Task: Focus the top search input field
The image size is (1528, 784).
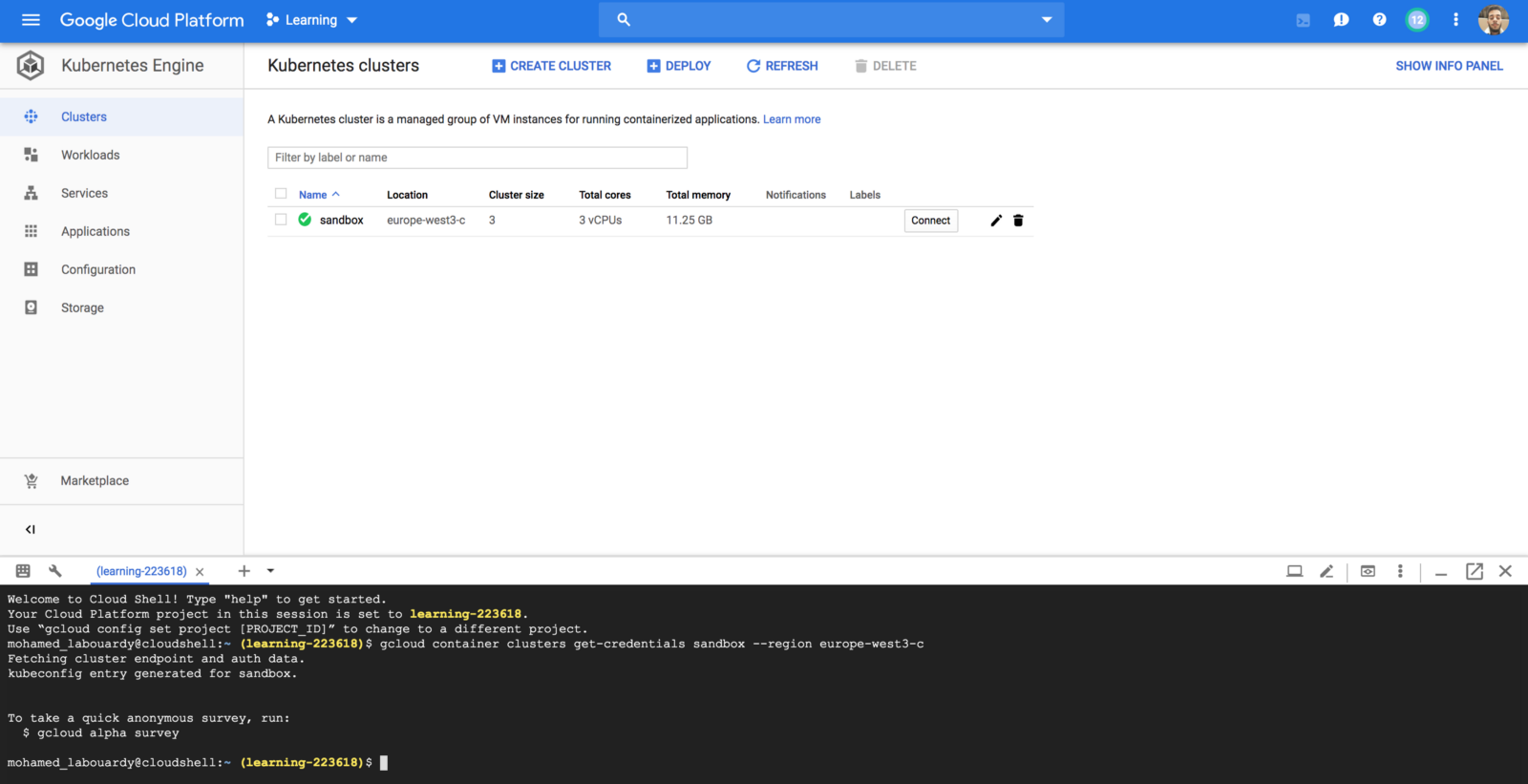Action: pyautogui.click(x=831, y=19)
